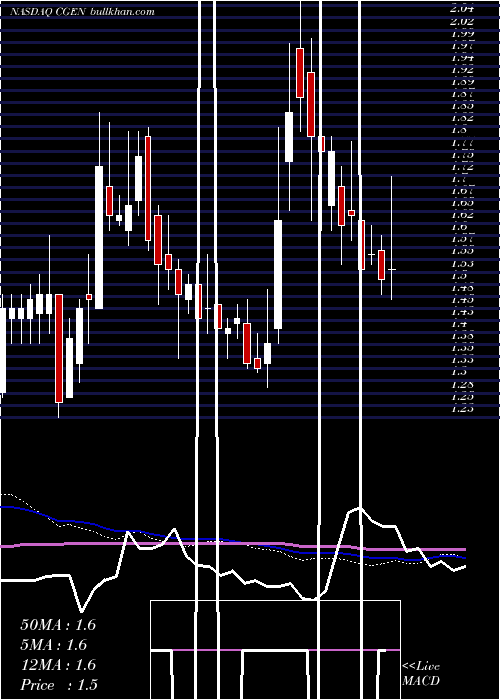Click the 1.94 price axis label
Screen dimensions: 500x700
tap(462, 58)
